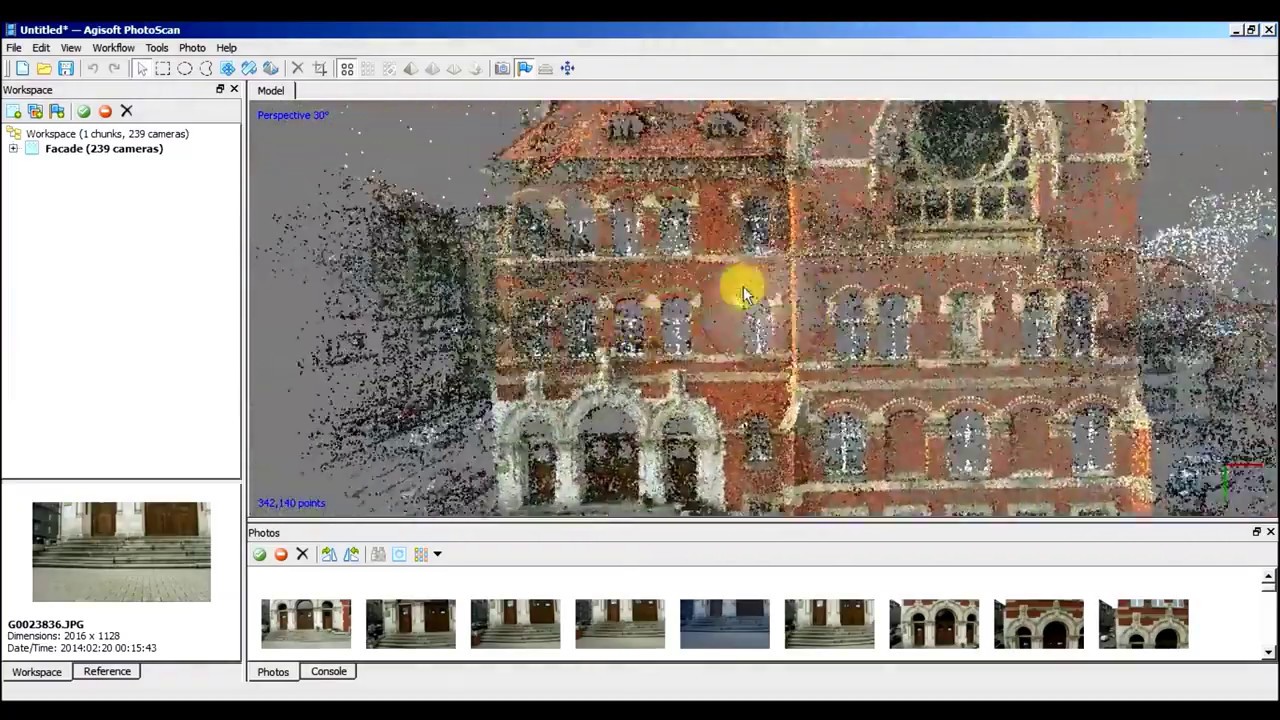Click the Photos pane scroll down arrow
This screenshot has height=720, width=1280.
click(x=1268, y=652)
